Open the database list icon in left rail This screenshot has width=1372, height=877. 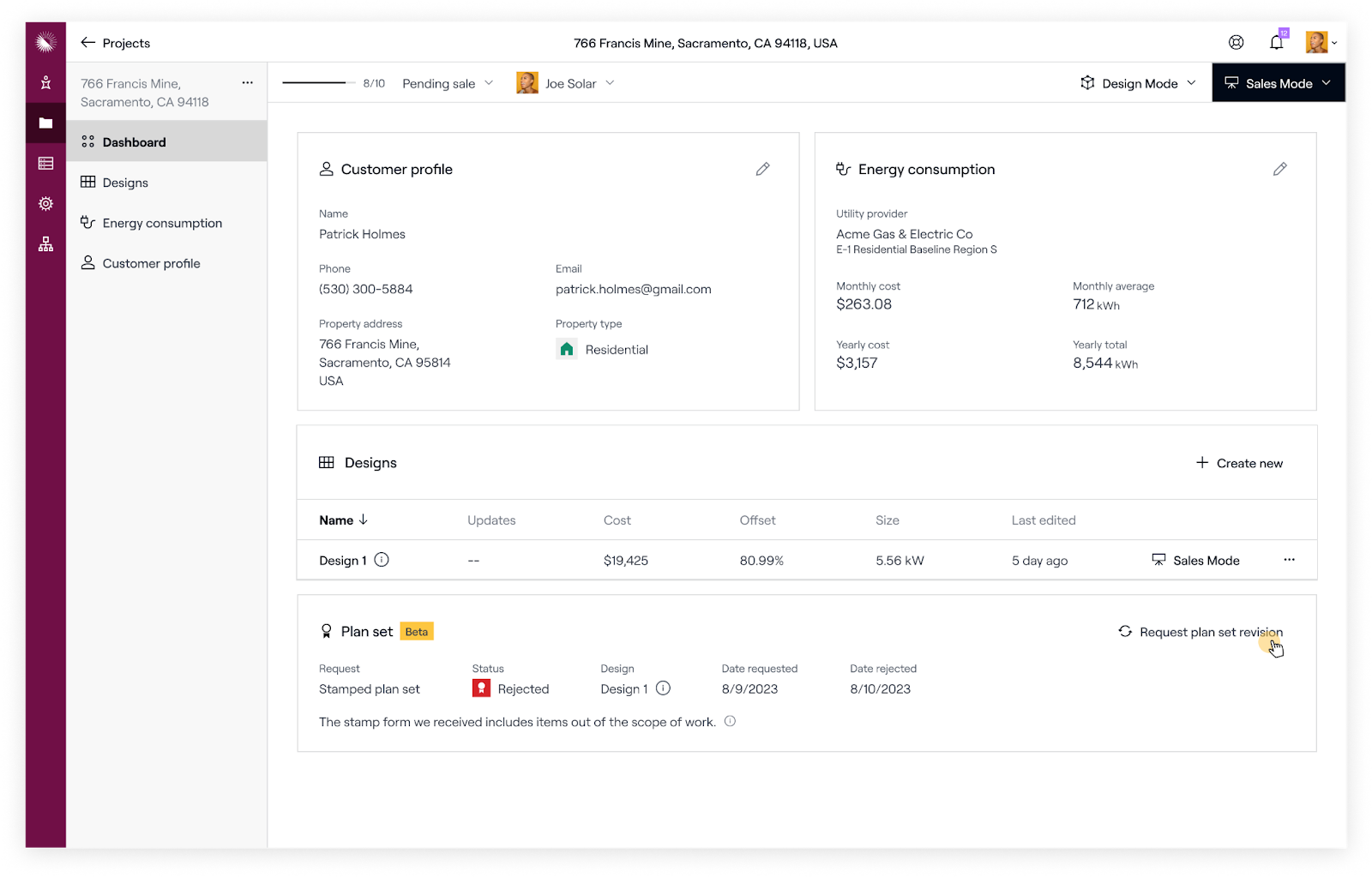[x=45, y=164]
